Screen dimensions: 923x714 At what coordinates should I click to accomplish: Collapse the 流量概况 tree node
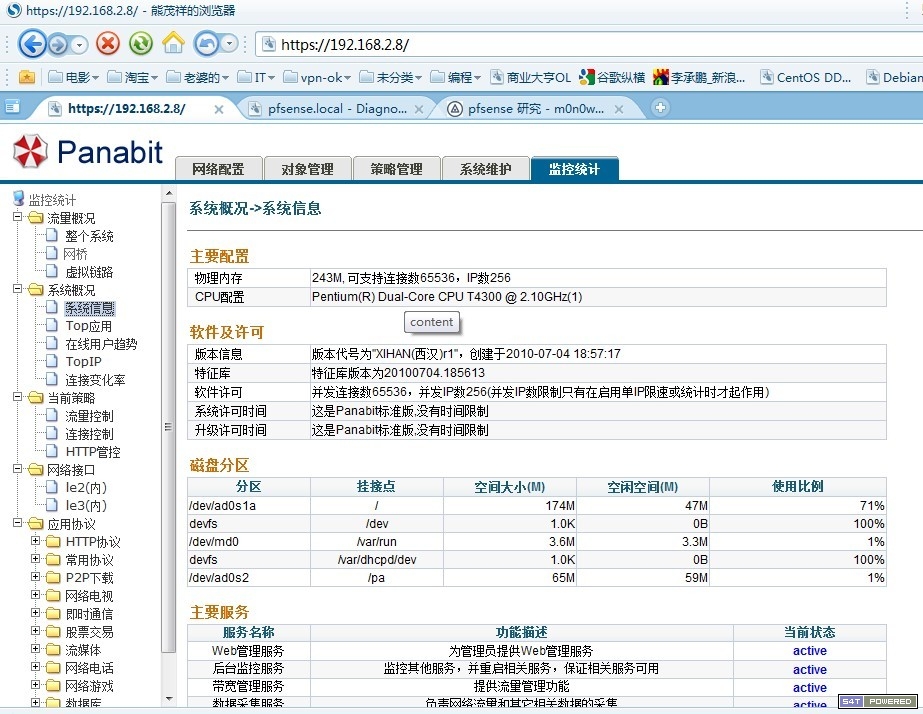pos(18,218)
